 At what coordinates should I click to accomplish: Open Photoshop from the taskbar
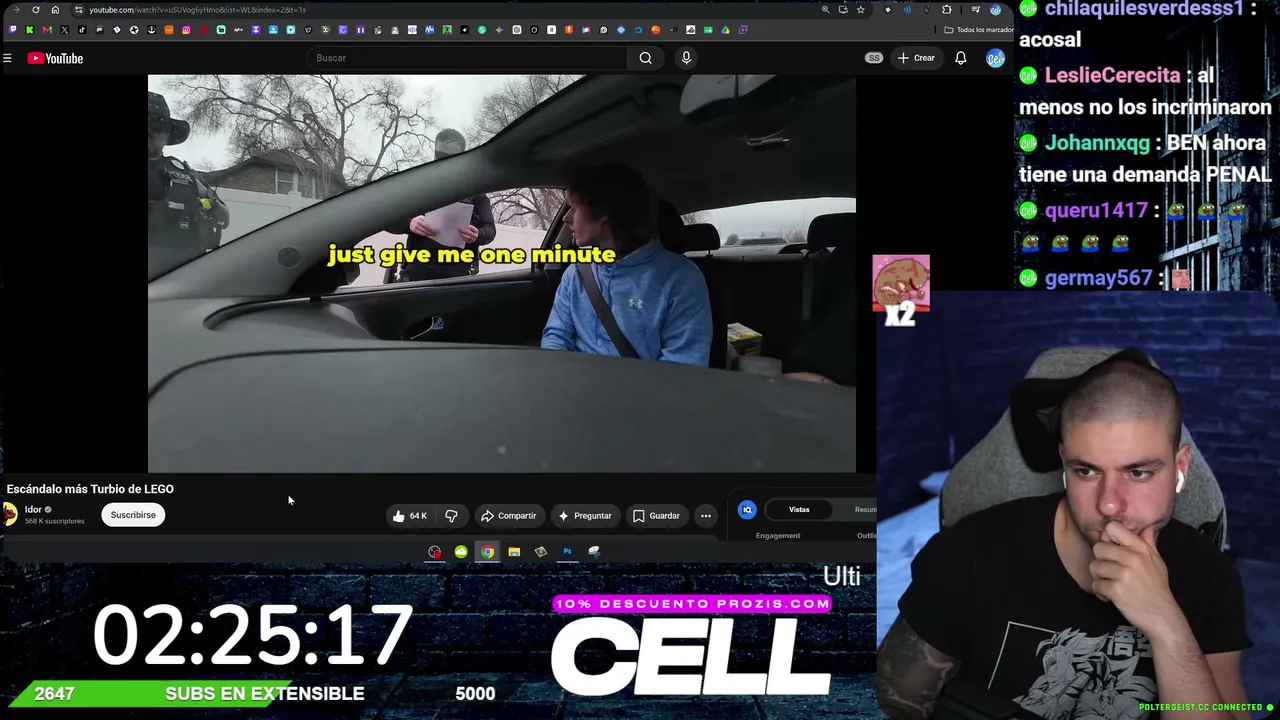coord(567,552)
